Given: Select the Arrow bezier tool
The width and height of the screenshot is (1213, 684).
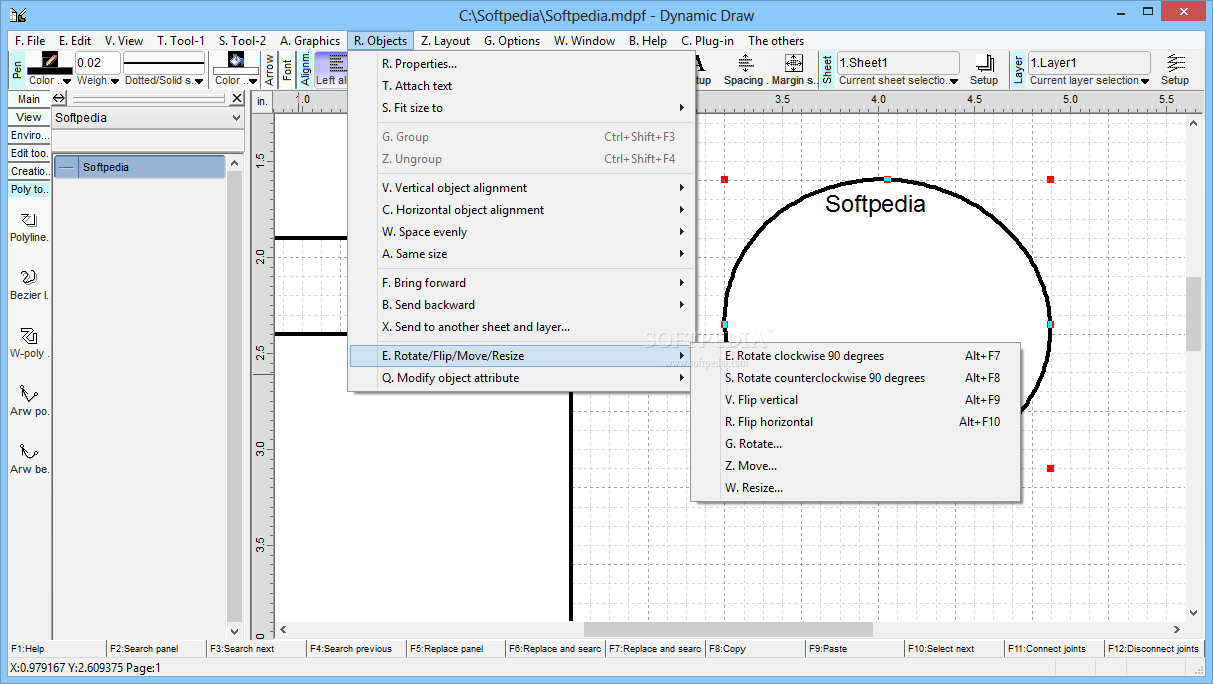Looking at the screenshot, I should tap(29, 459).
